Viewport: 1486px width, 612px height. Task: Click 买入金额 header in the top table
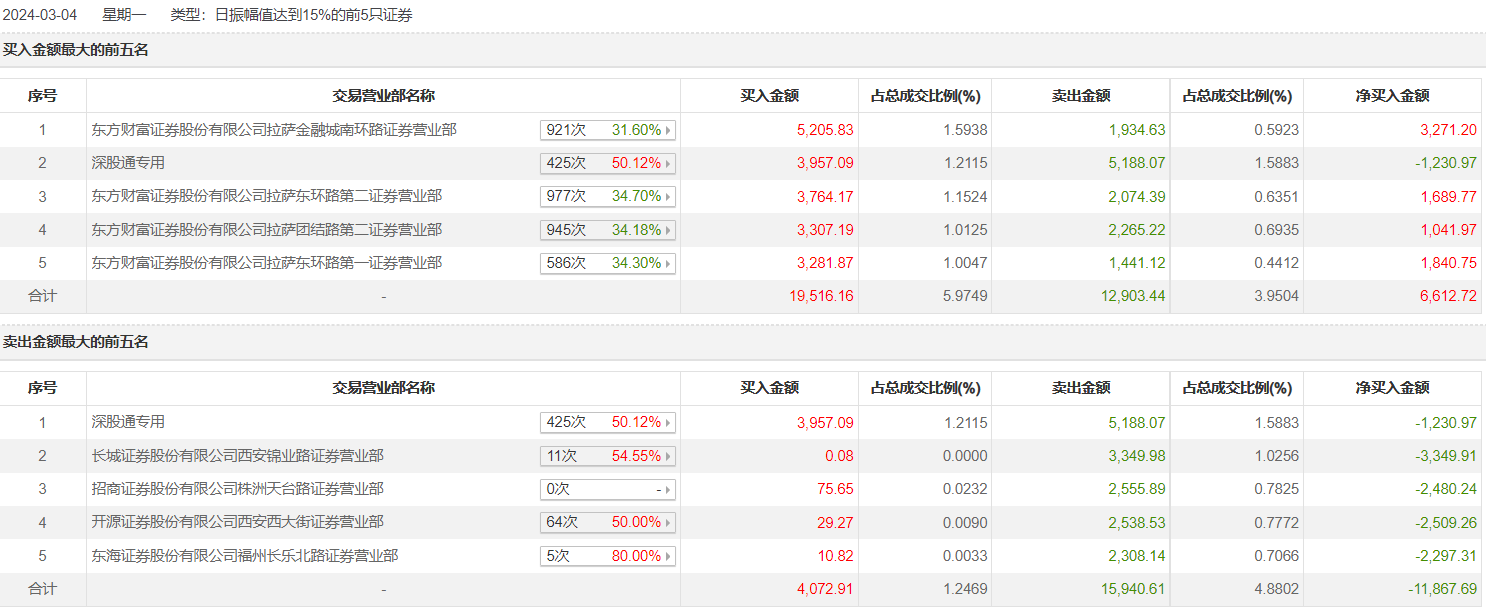(x=769, y=96)
